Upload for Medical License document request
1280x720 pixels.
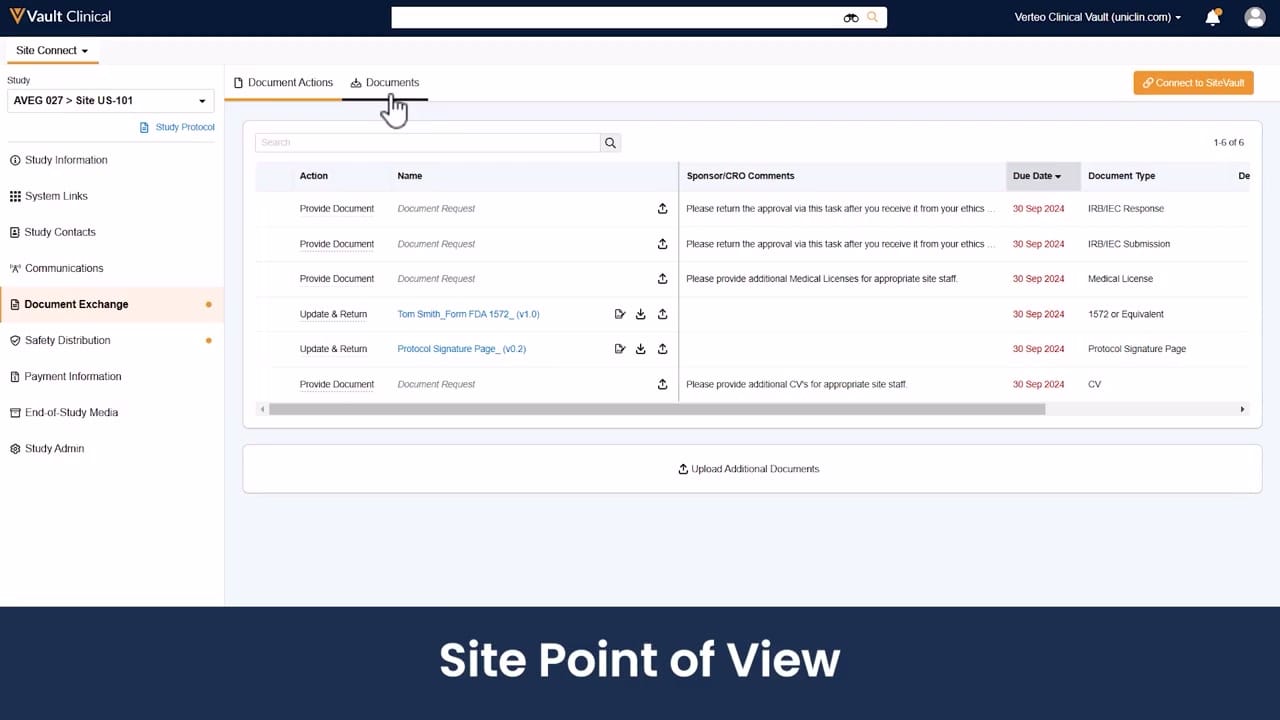662,279
